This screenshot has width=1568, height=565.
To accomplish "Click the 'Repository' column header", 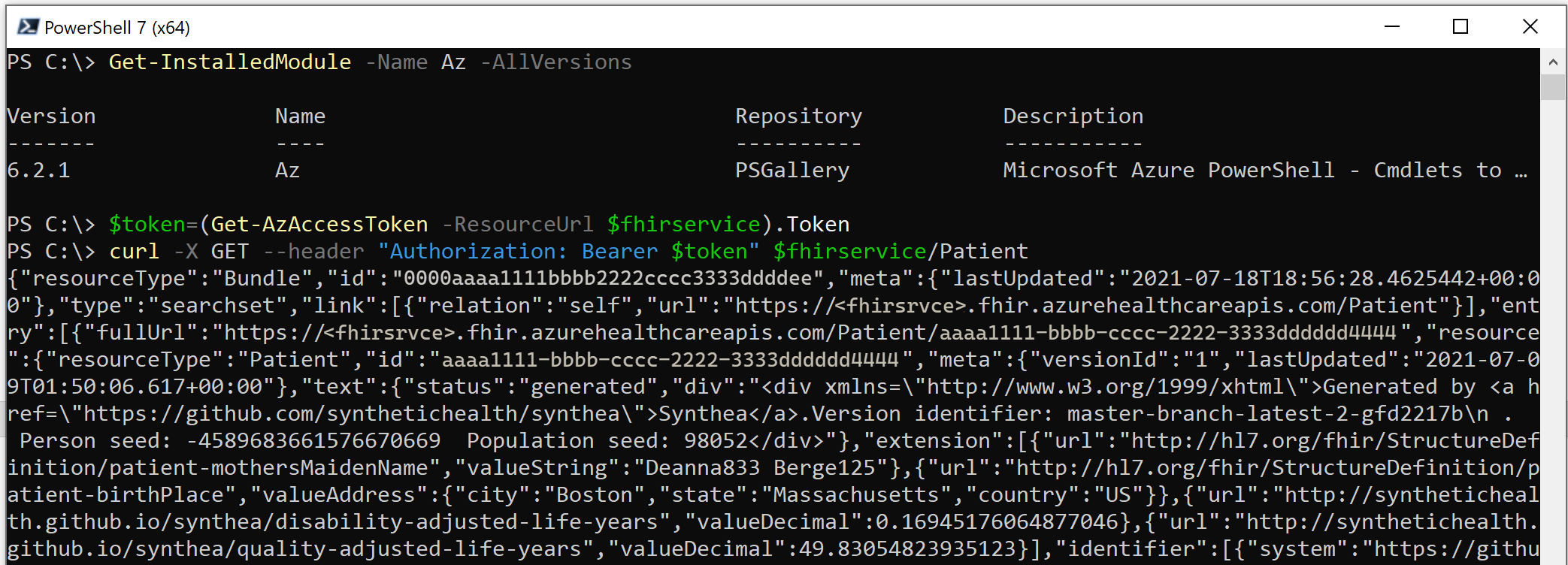I will [798, 116].
